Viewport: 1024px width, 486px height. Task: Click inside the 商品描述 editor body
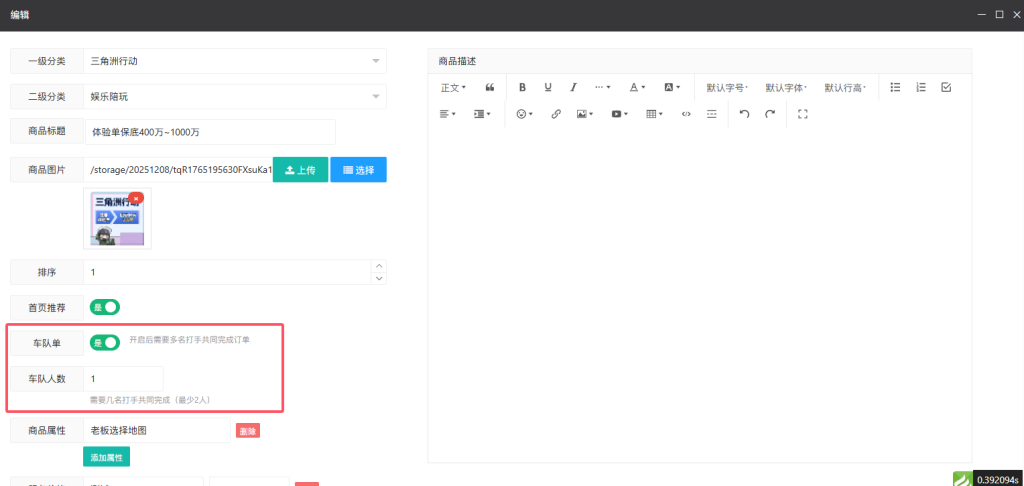click(x=699, y=294)
